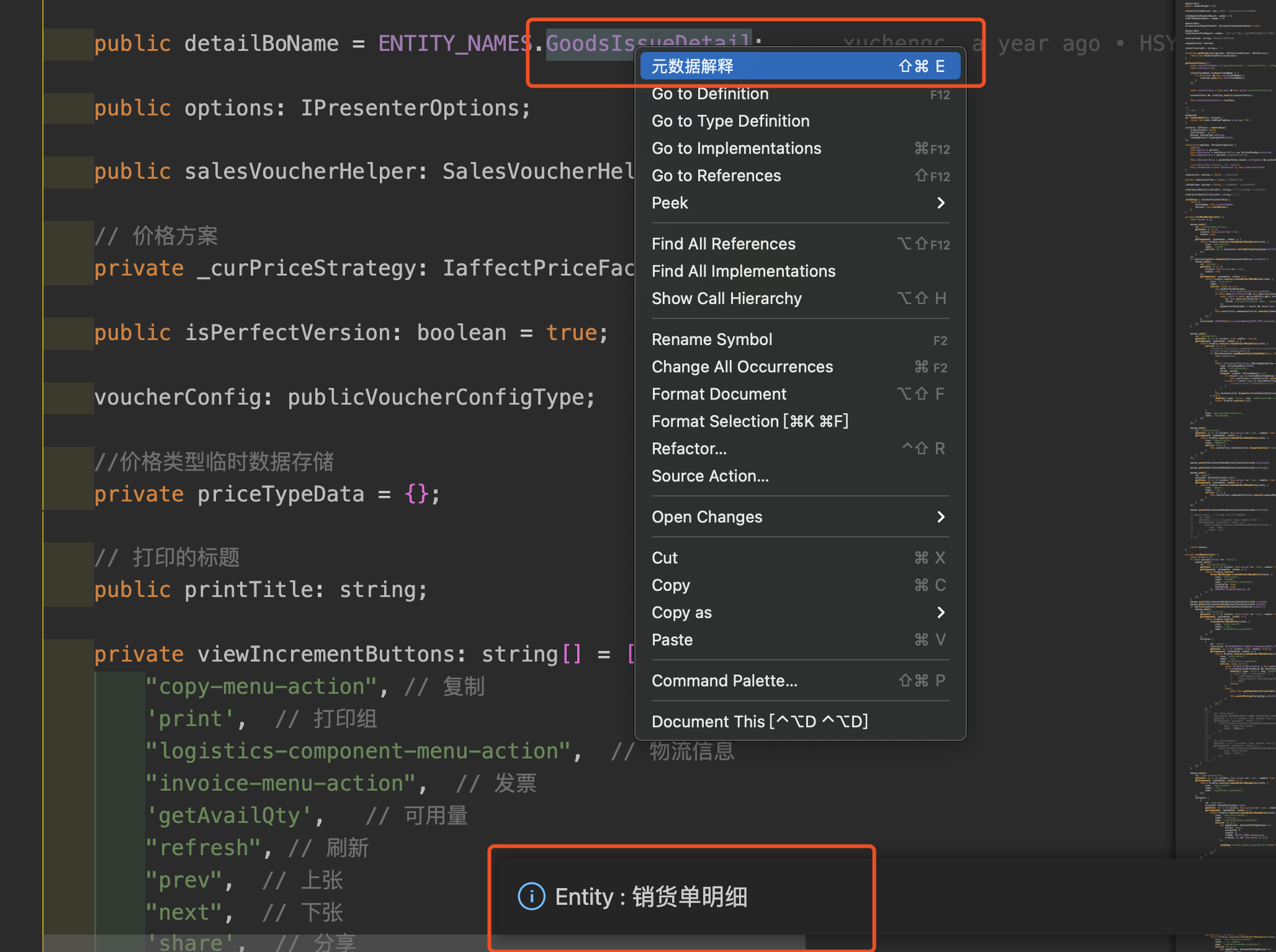Choose Document This entry
The width and height of the screenshot is (1276, 952).
tap(800, 722)
